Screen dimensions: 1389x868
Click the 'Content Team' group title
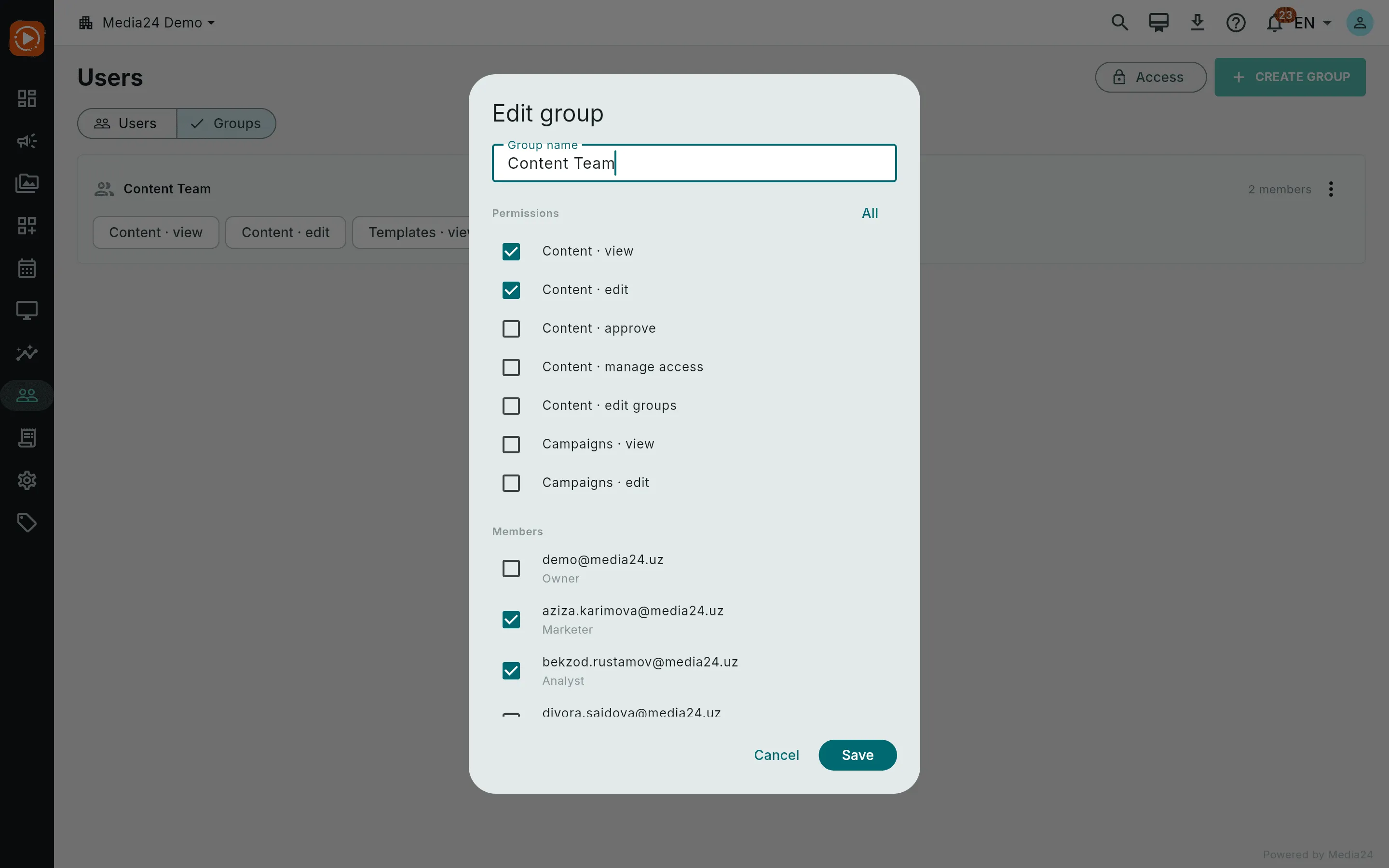(167, 189)
